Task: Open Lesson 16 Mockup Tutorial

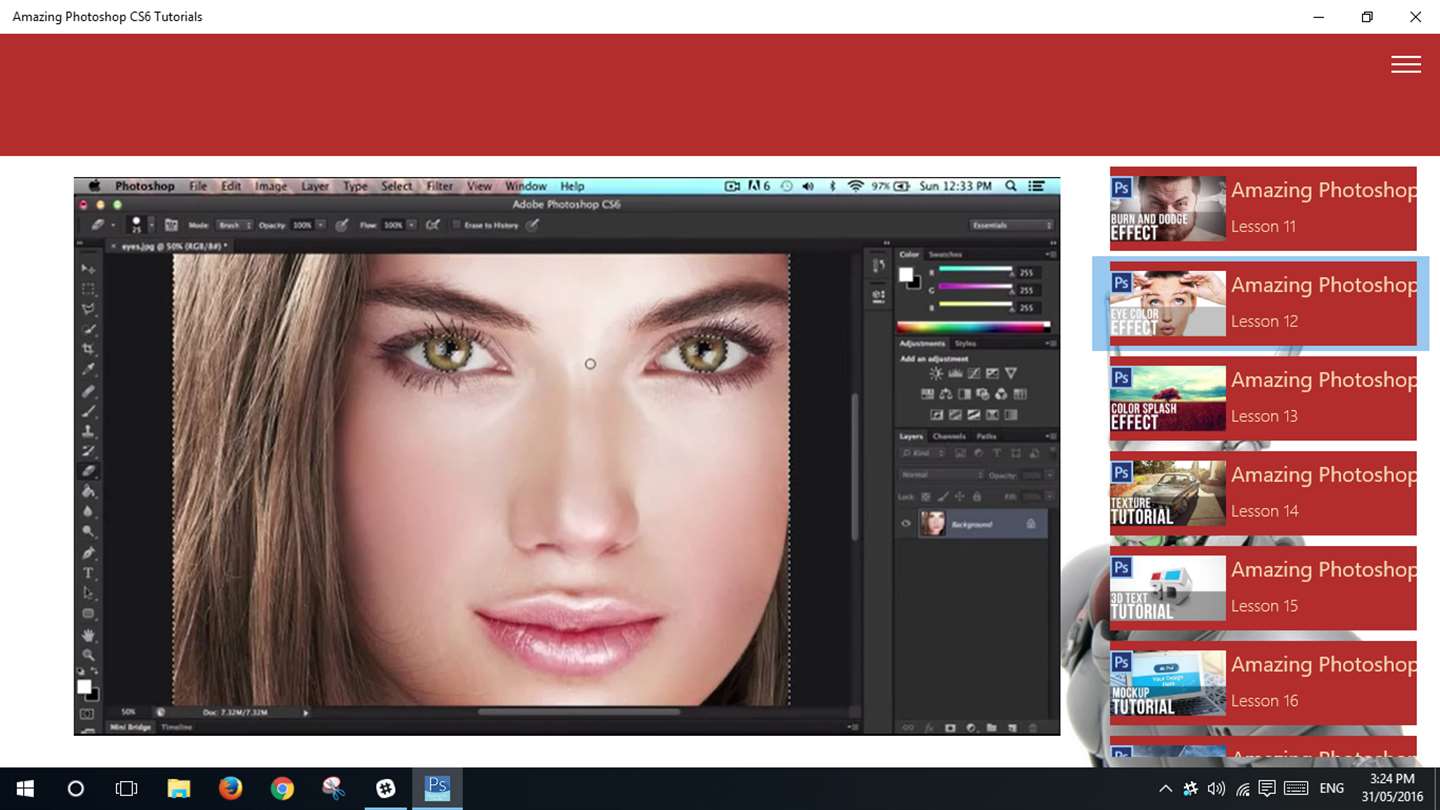Action: [x=1263, y=683]
